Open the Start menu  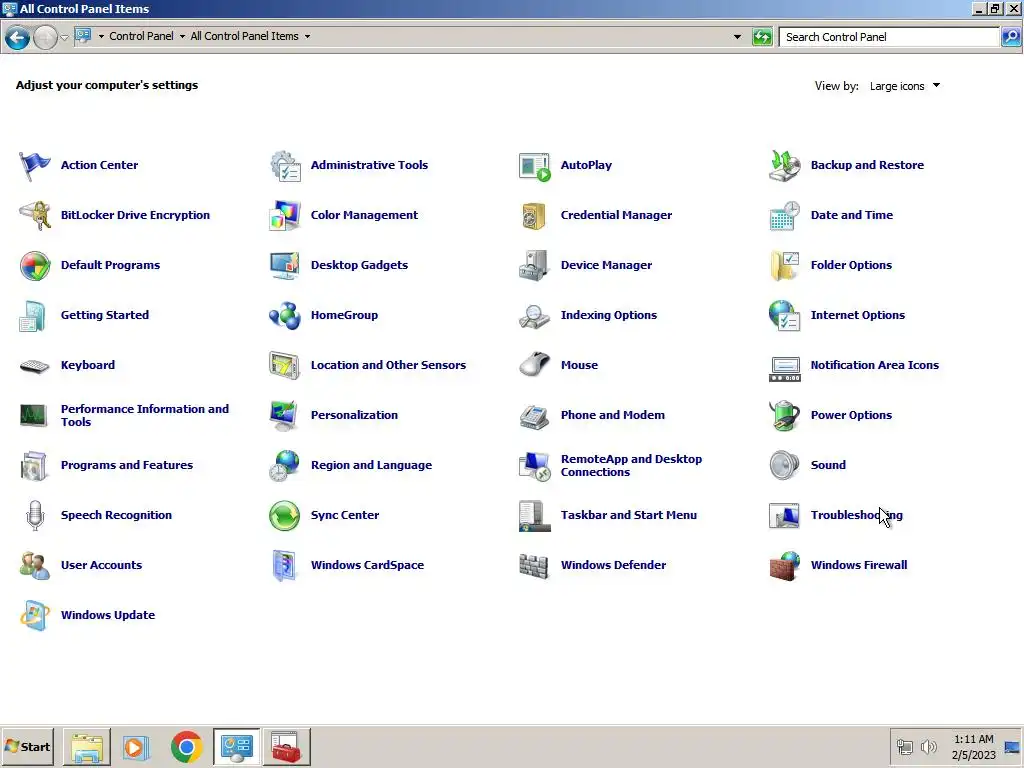(x=27, y=746)
